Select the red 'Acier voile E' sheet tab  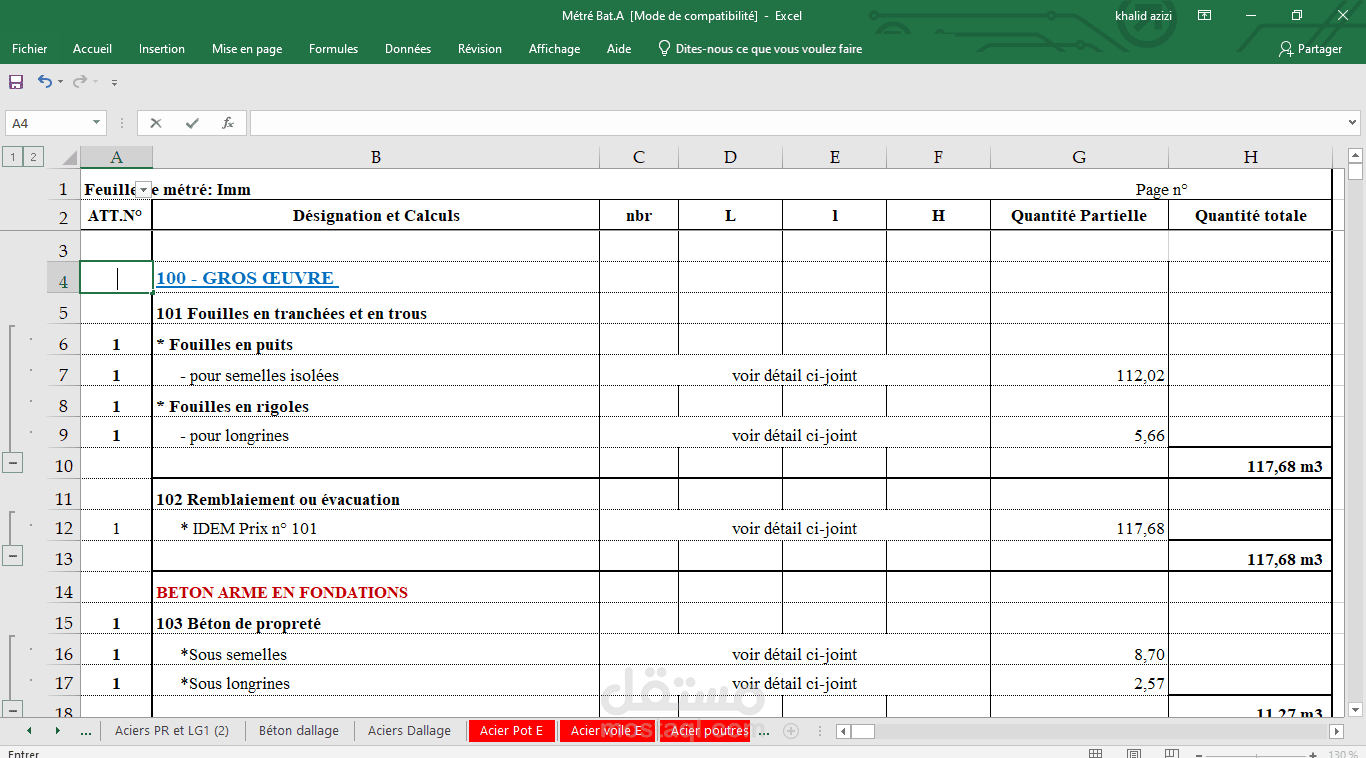pos(606,731)
